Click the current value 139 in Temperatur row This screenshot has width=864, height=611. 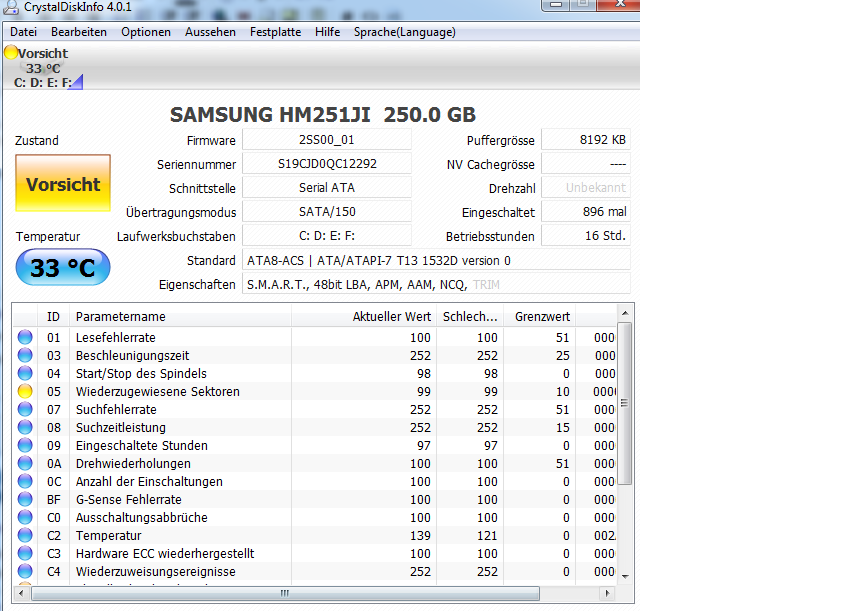pos(420,536)
